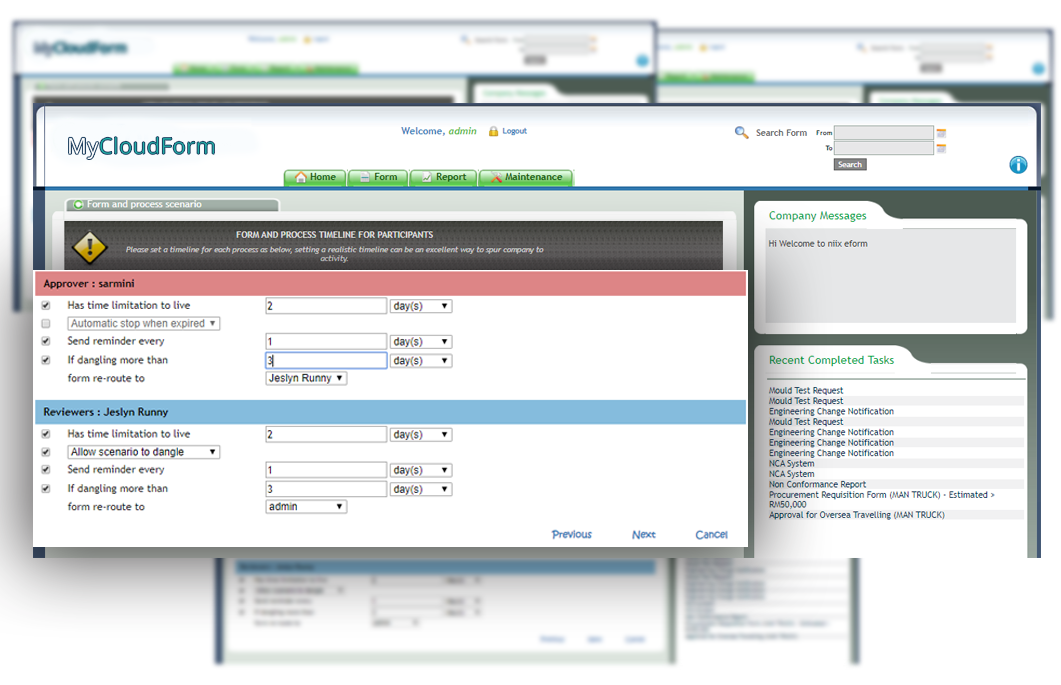Click the Next link at the bottom
This screenshot has height=685, width=1061.
[643, 534]
